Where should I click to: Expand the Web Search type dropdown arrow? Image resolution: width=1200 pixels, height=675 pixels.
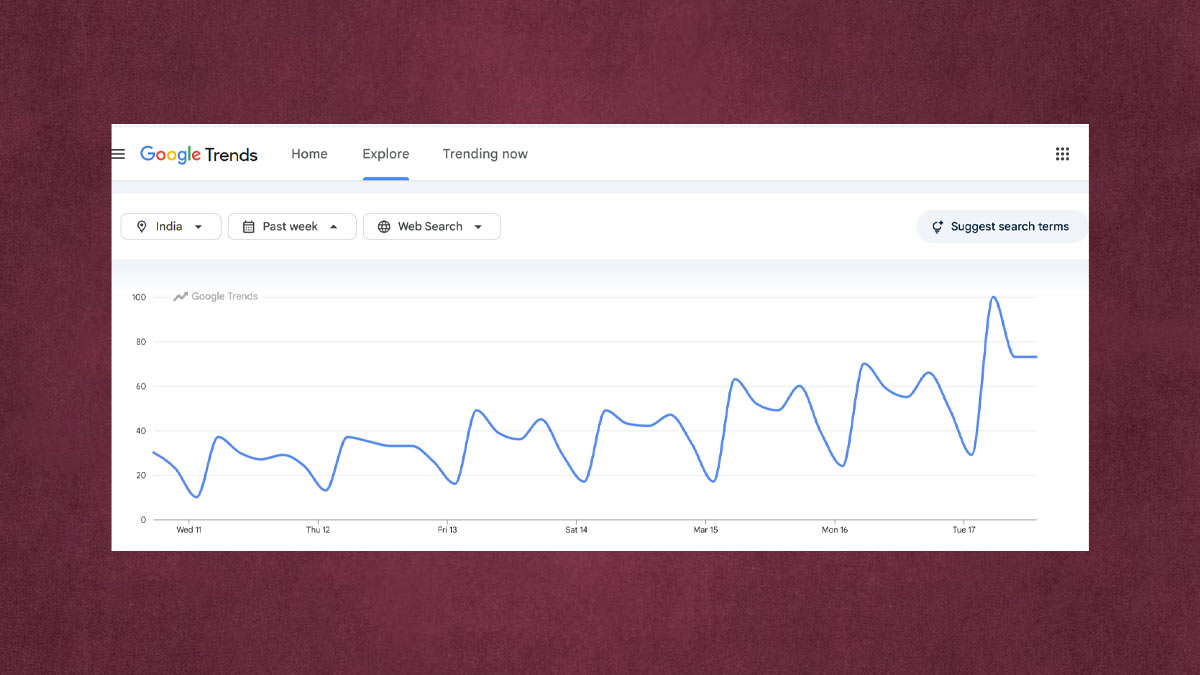click(x=478, y=227)
